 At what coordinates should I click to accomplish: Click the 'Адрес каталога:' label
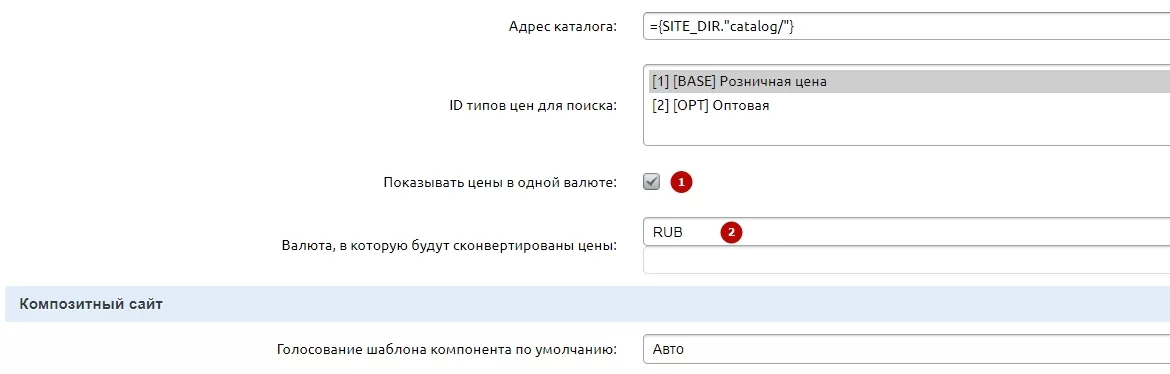563,28
